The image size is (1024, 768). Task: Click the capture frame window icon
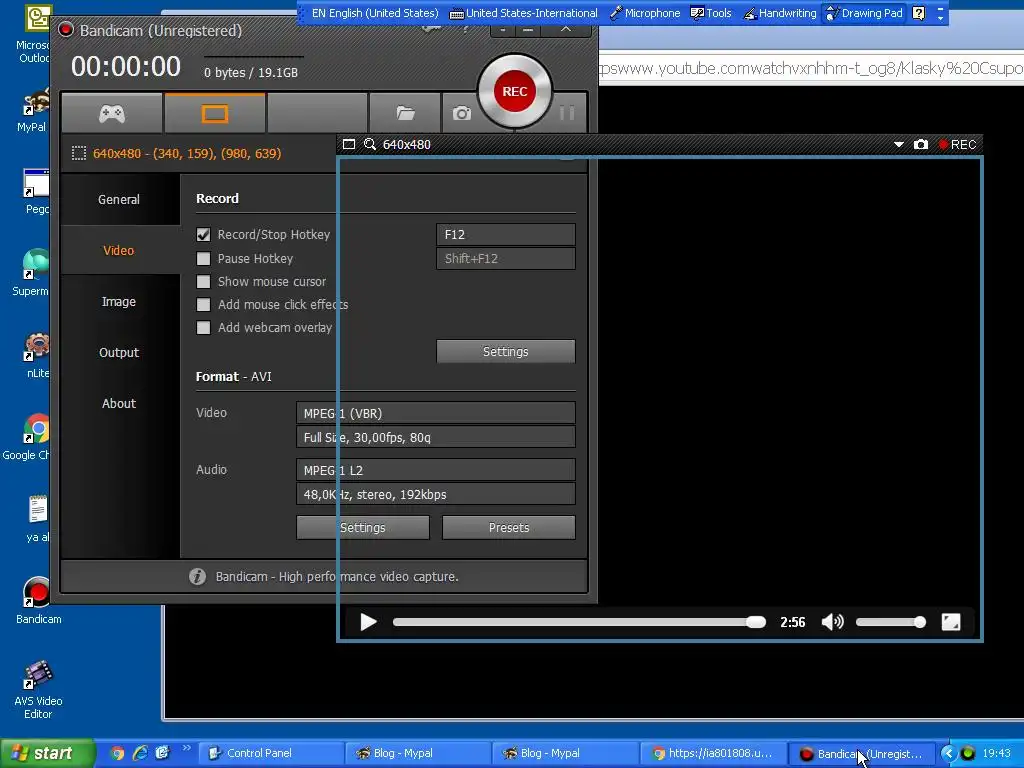coord(349,144)
